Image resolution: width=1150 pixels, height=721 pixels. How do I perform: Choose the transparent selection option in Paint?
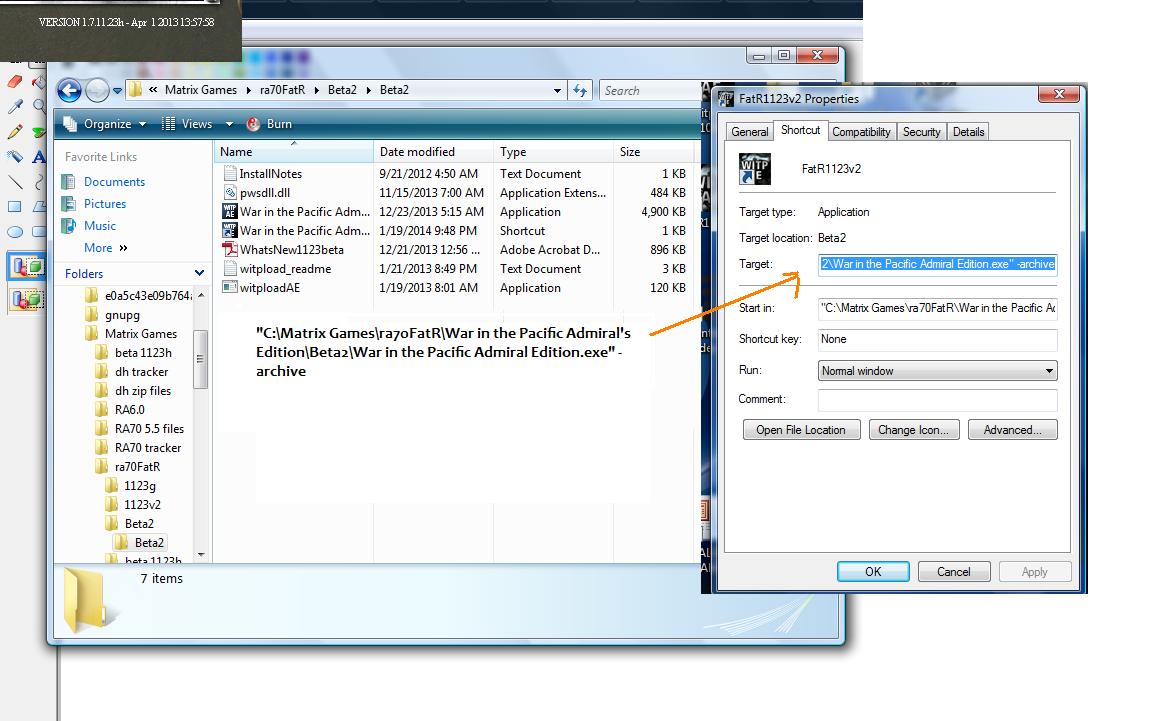click(x=27, y=299)
